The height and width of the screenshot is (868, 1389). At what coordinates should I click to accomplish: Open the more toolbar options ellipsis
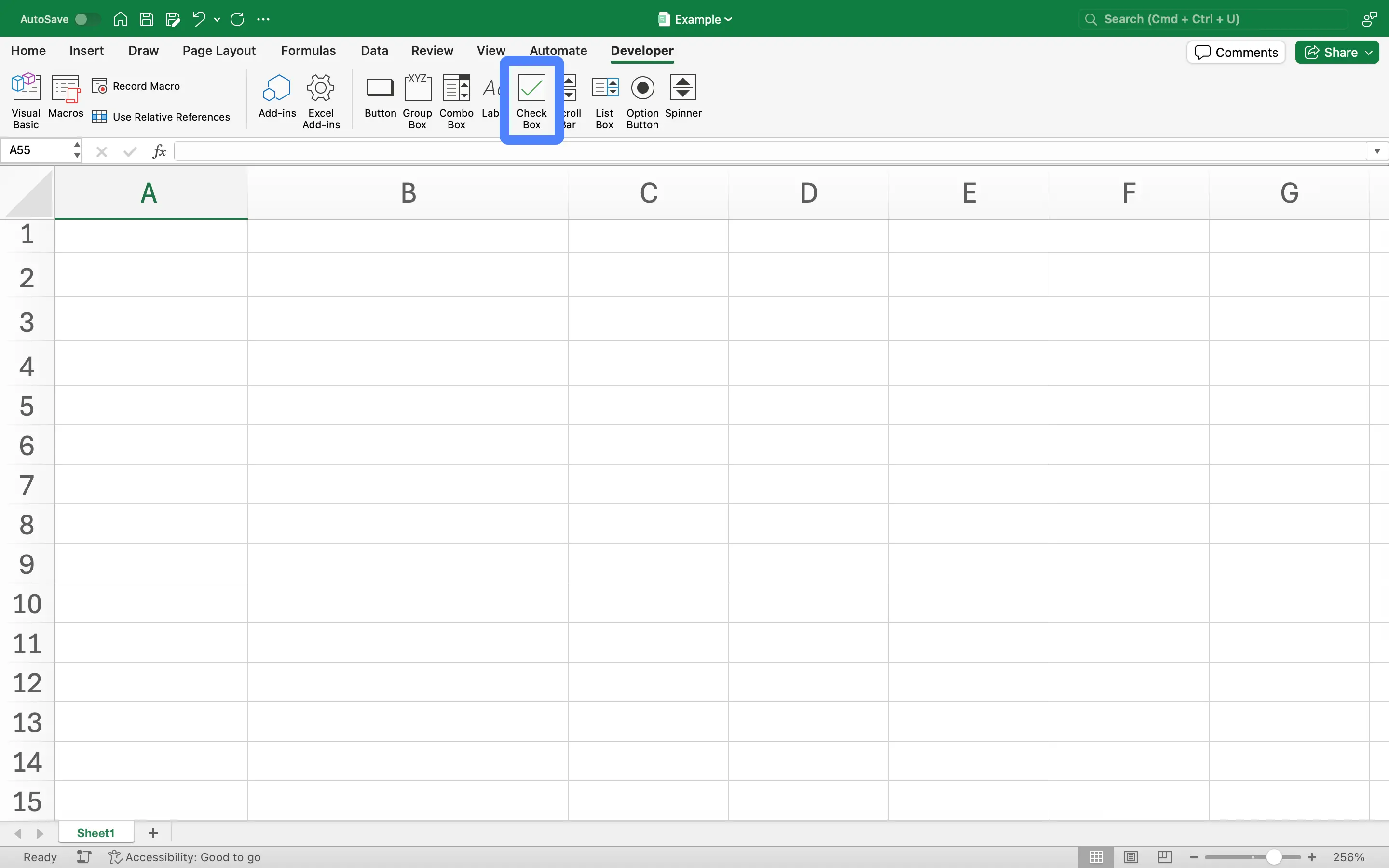pyautogui.click(x=263, y=19)
